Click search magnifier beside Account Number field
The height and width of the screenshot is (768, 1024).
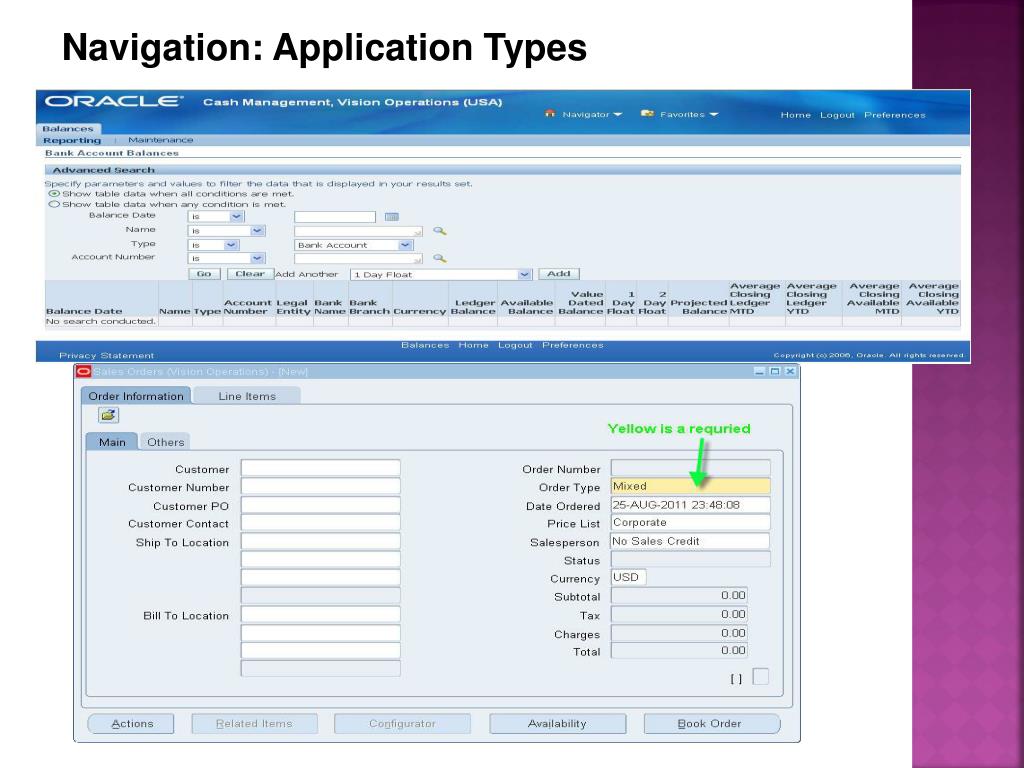click(x=440, y=258)
